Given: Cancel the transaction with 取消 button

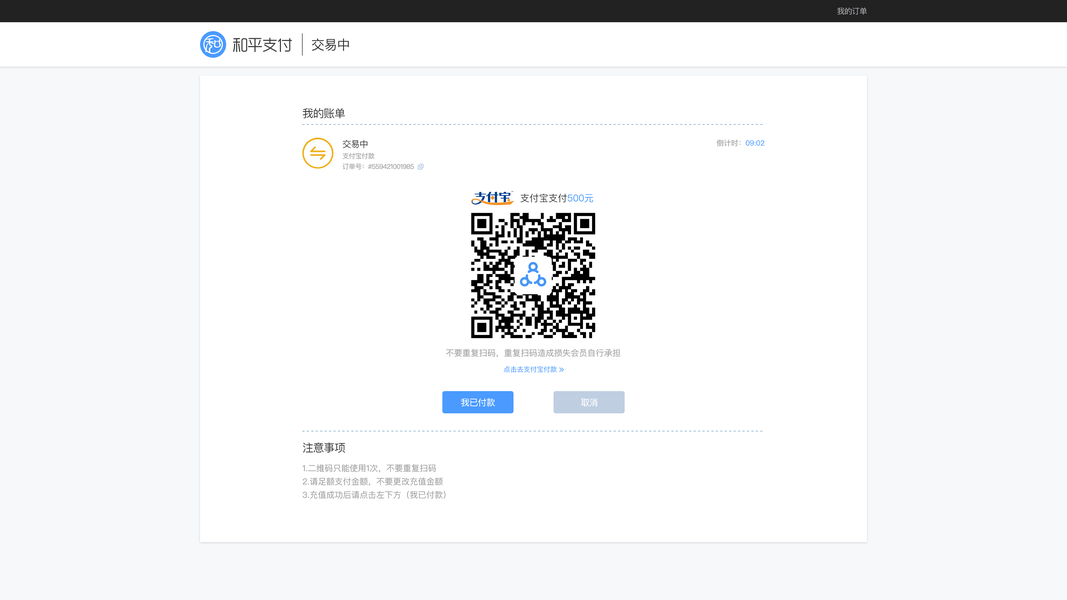Looking at the screenshot, I should (589, 402).
